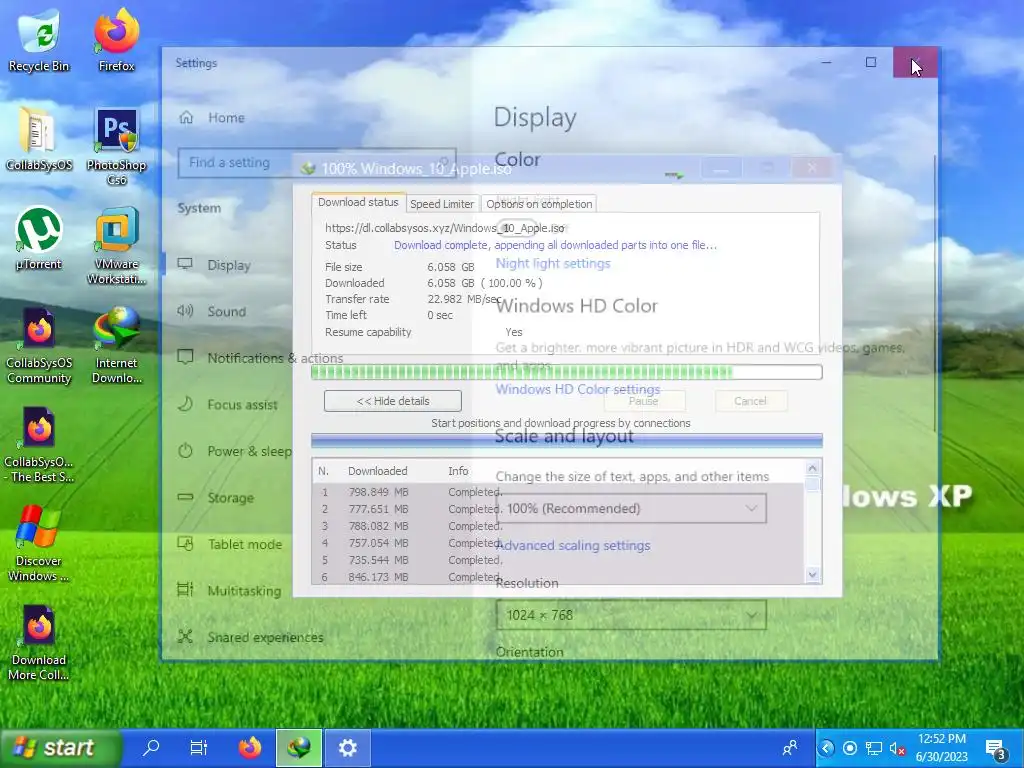Viewport: 1024px width, 768px height.
Task: Open Task View on the taskbar
Action: tap(198, 747)
